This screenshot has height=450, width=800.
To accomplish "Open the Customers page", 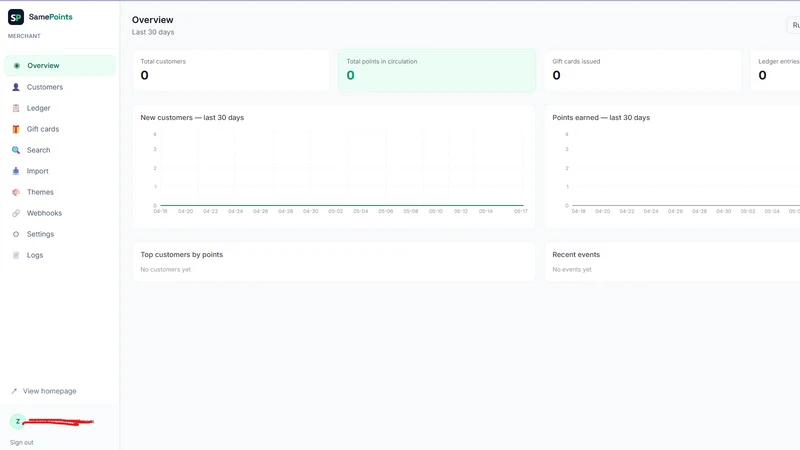I will click(x=60, y=87).
